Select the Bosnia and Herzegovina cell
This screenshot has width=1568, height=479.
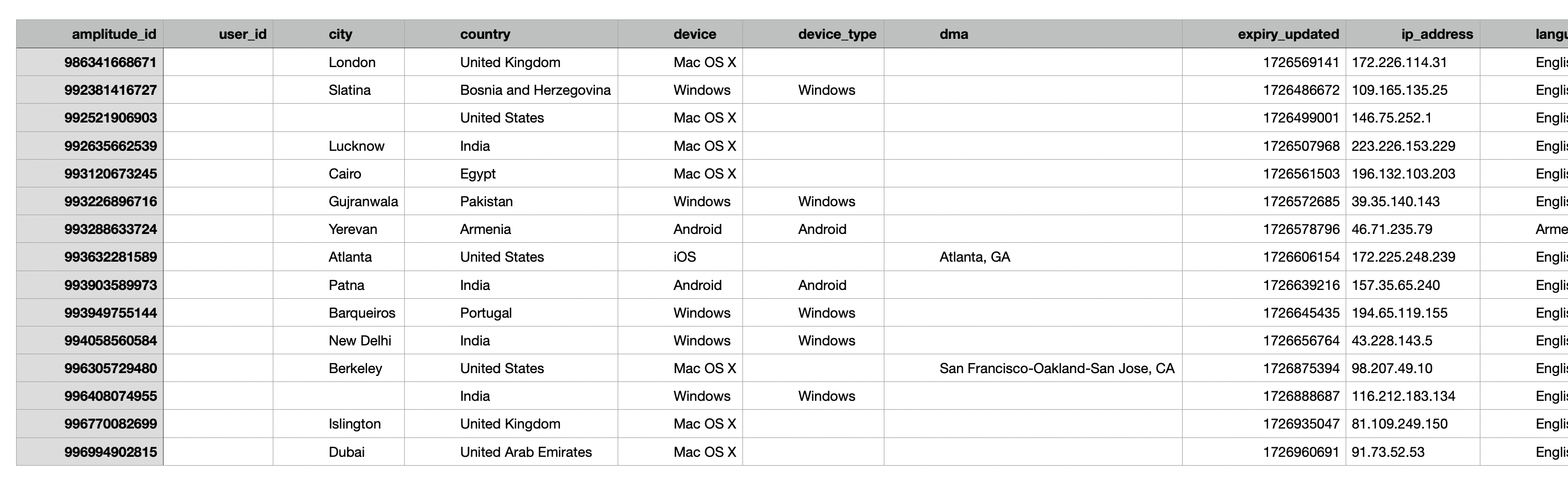click(511, 90)
